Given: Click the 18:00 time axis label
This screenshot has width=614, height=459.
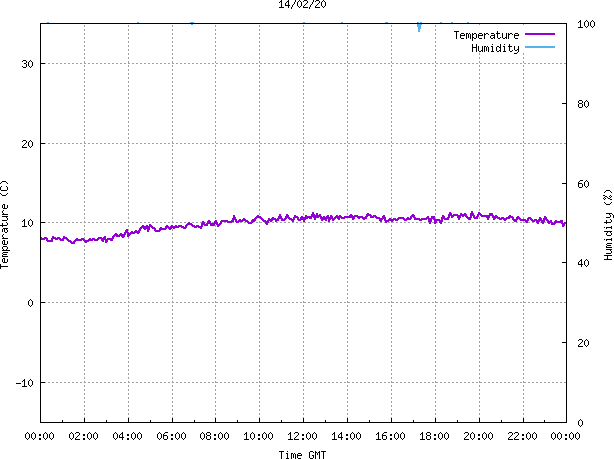Looking at the screenshot, I should pyautogui.click(x=434, y=436).
